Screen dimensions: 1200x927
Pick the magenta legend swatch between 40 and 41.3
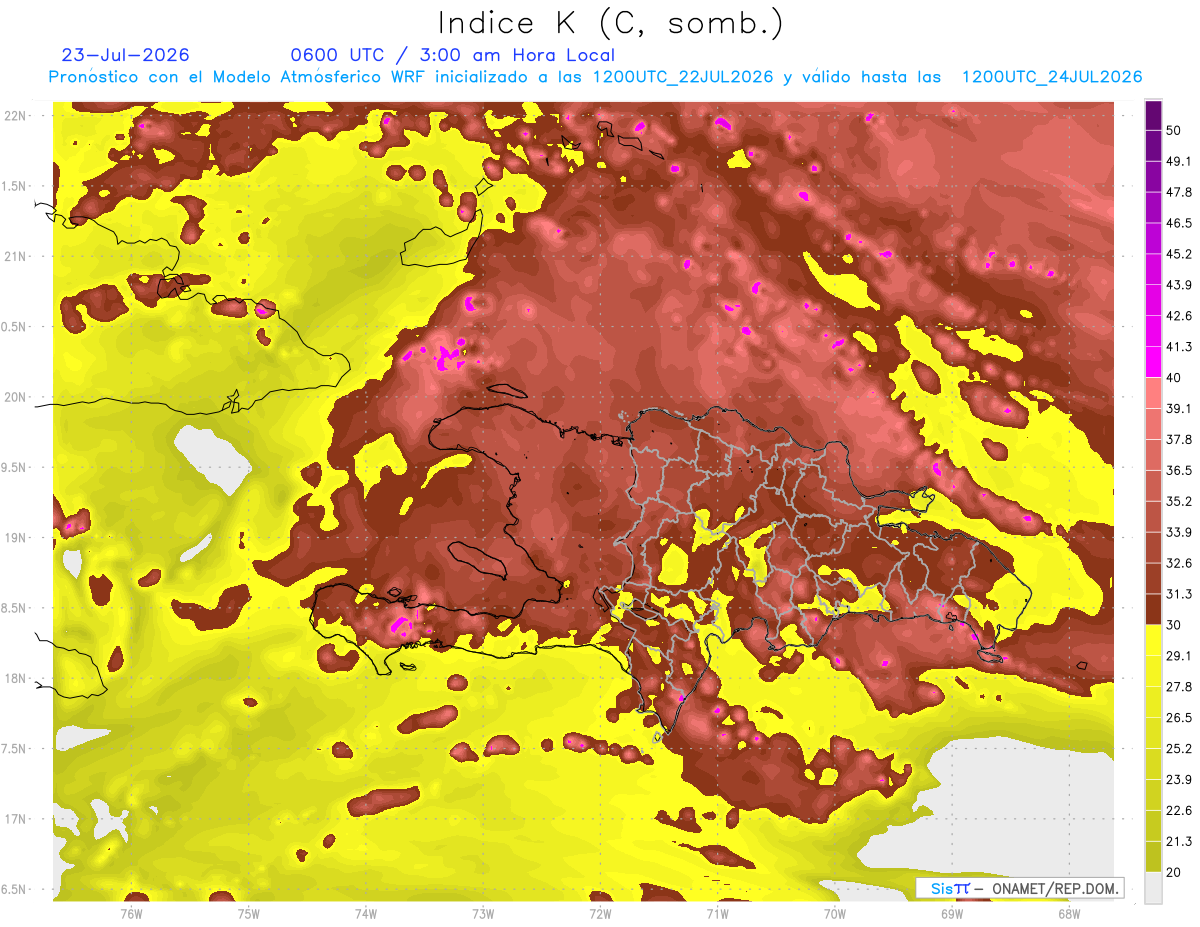pos(1153,362)
